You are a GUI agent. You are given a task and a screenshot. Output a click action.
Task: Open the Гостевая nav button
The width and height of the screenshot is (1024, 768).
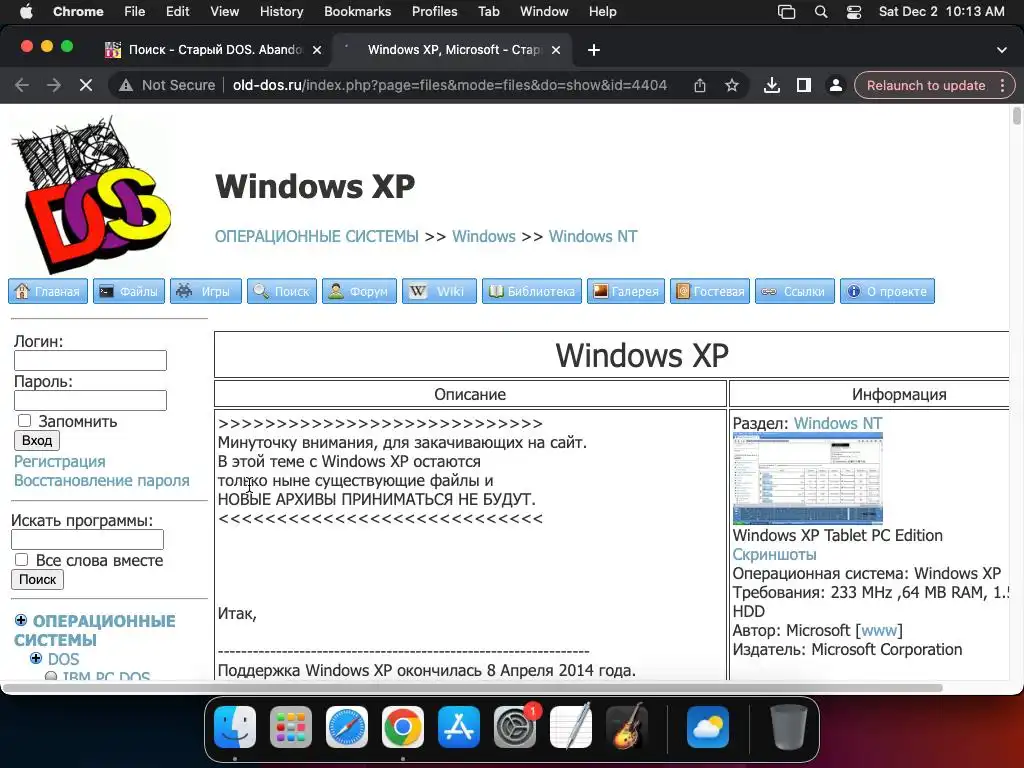pyautogui.click(x=710, y=291)
